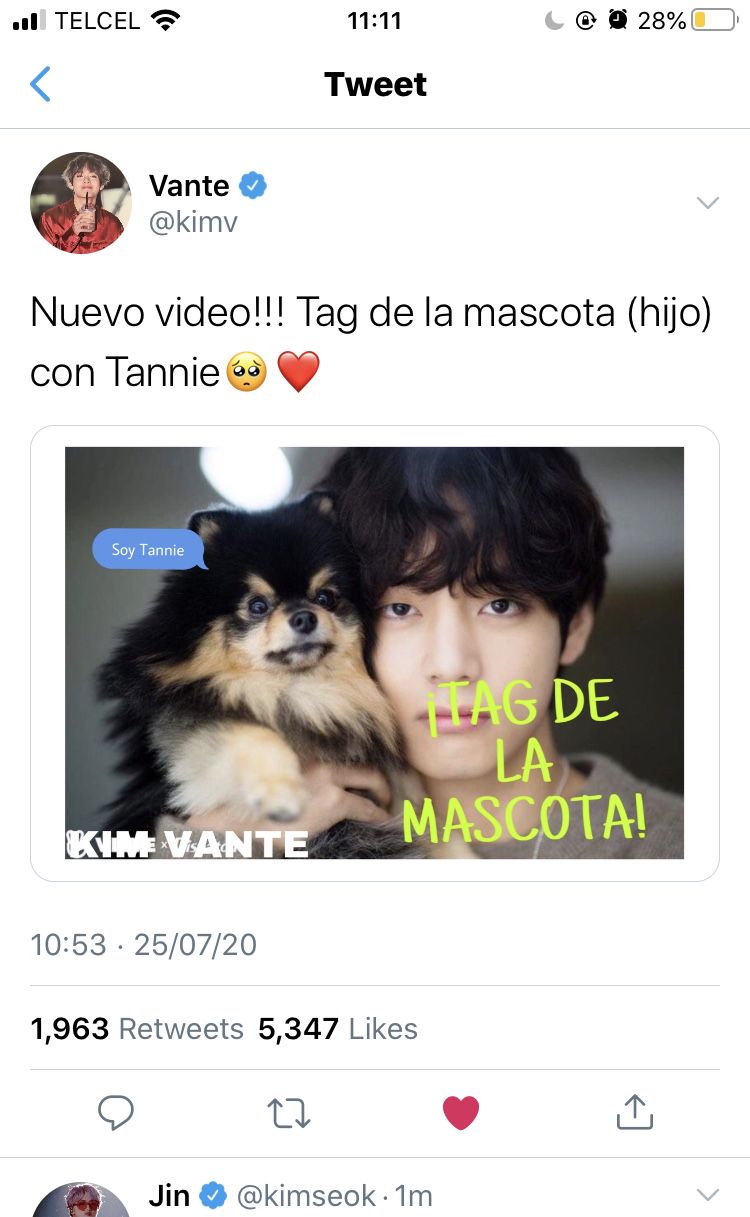Unlike the tweet with red heart
The height and width of the screenshot is (1217, 750).
tap(461, 1112)
